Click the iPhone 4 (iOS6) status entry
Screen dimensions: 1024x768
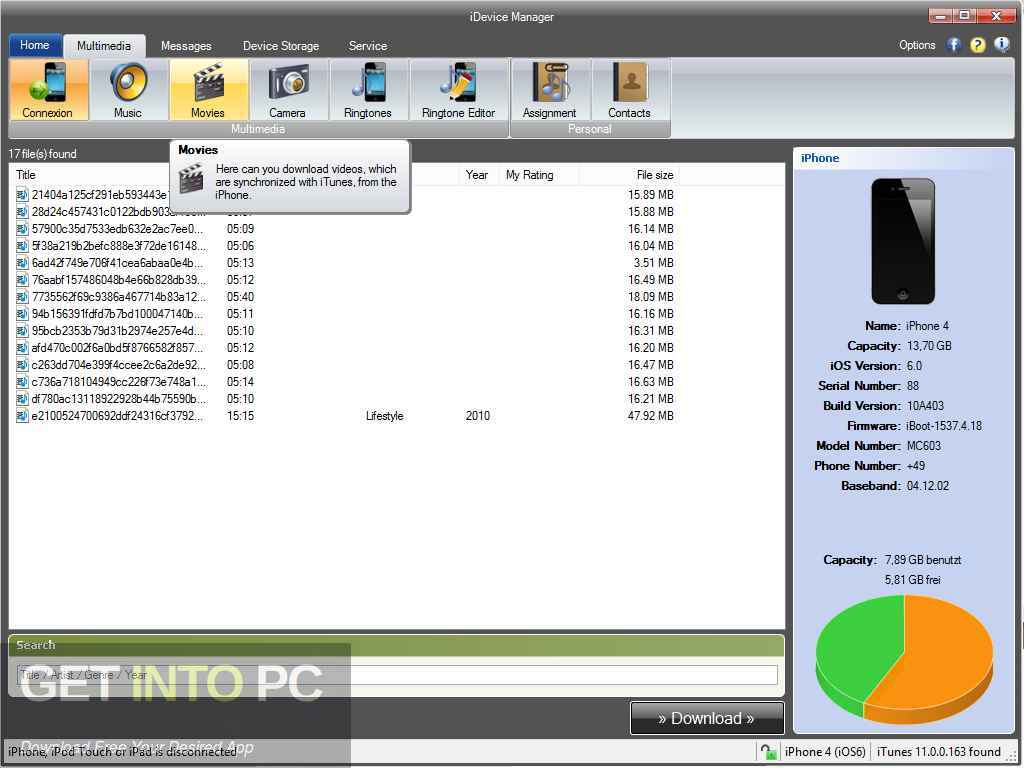click(x=825, y=752)
